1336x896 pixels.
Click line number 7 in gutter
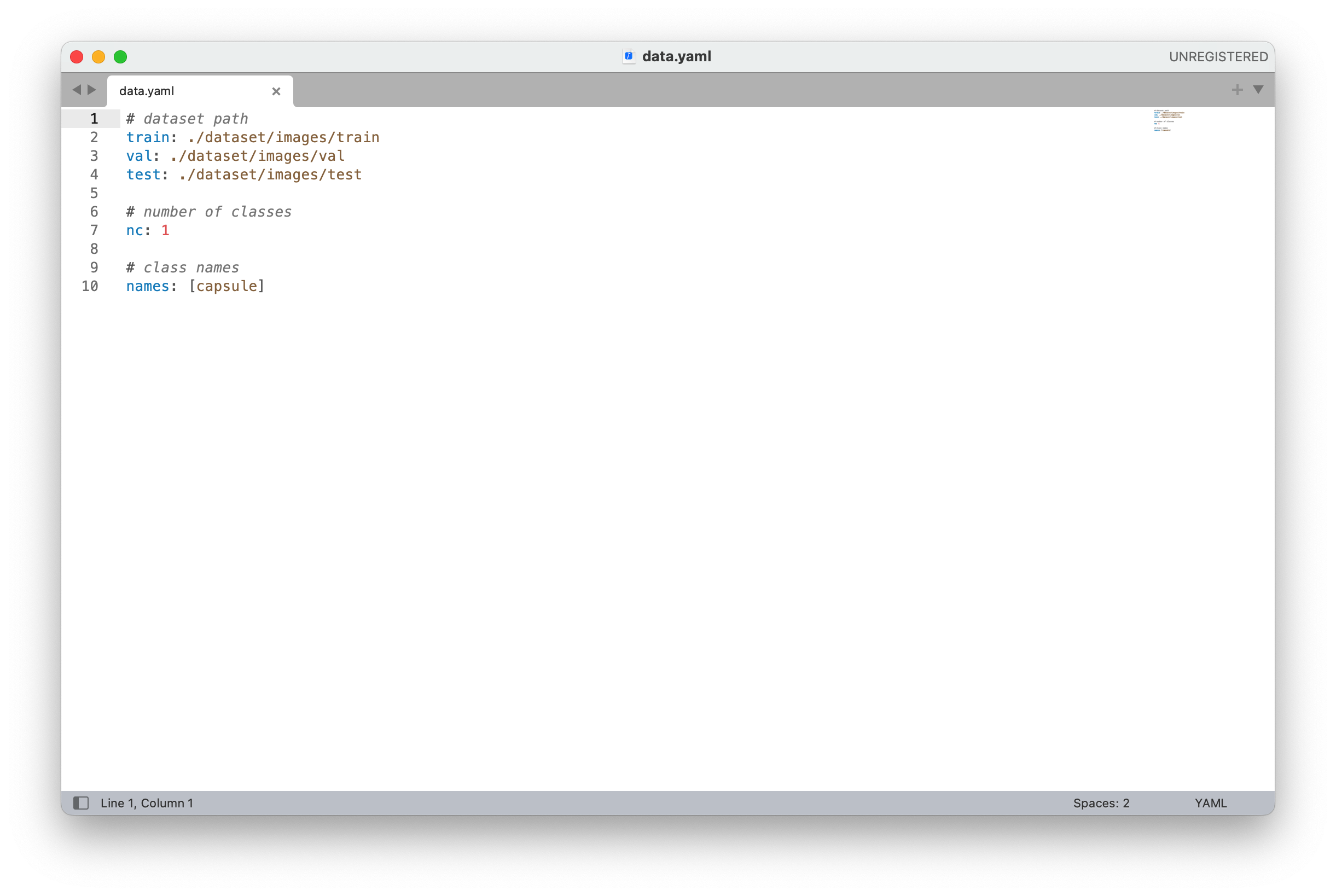pos(94,230)
